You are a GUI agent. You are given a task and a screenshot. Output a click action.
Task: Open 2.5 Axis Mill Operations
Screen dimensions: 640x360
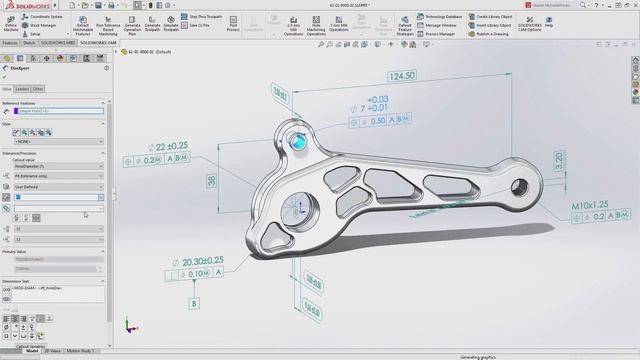tap(293, 26)
